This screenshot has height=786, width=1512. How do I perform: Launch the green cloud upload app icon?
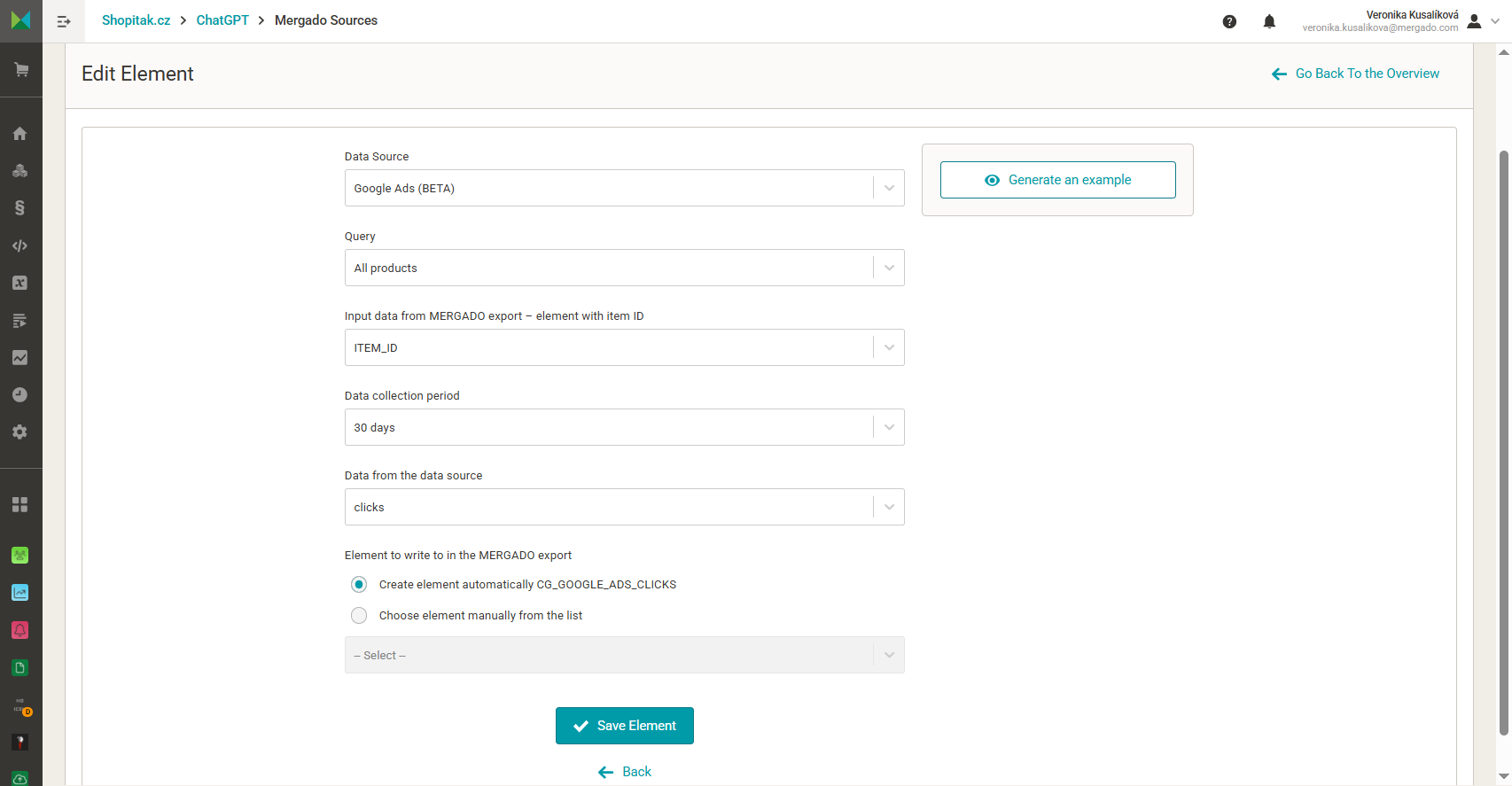19,778
